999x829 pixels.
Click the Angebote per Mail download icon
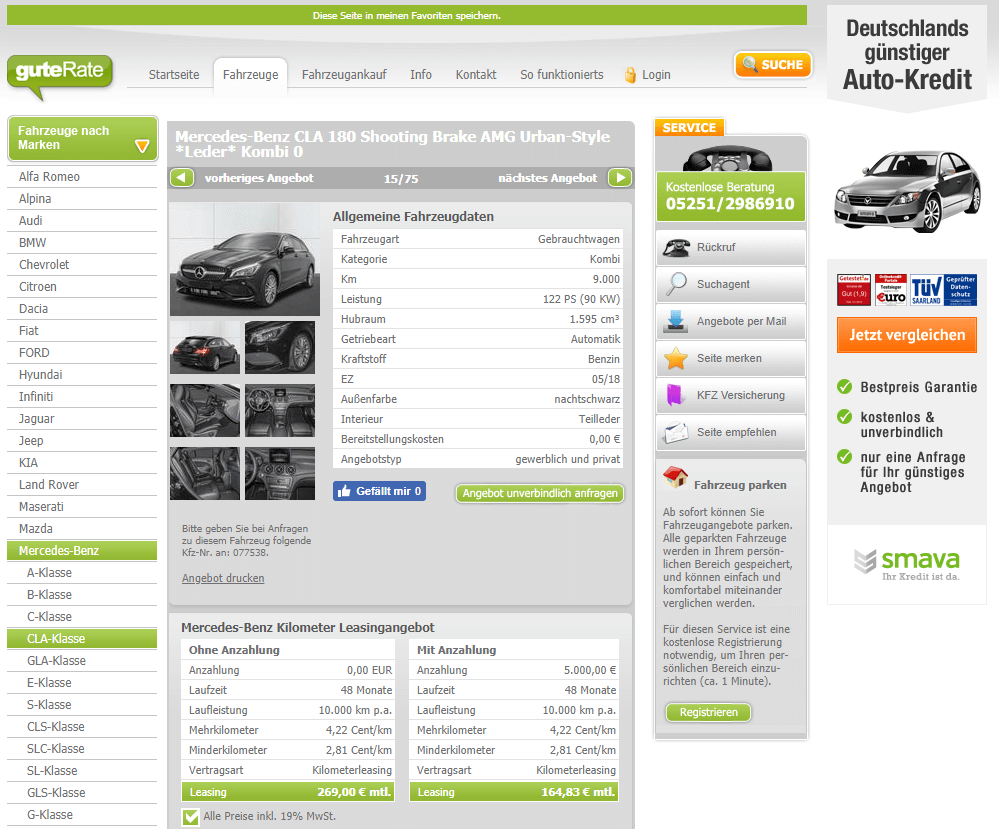coord(676,321)
